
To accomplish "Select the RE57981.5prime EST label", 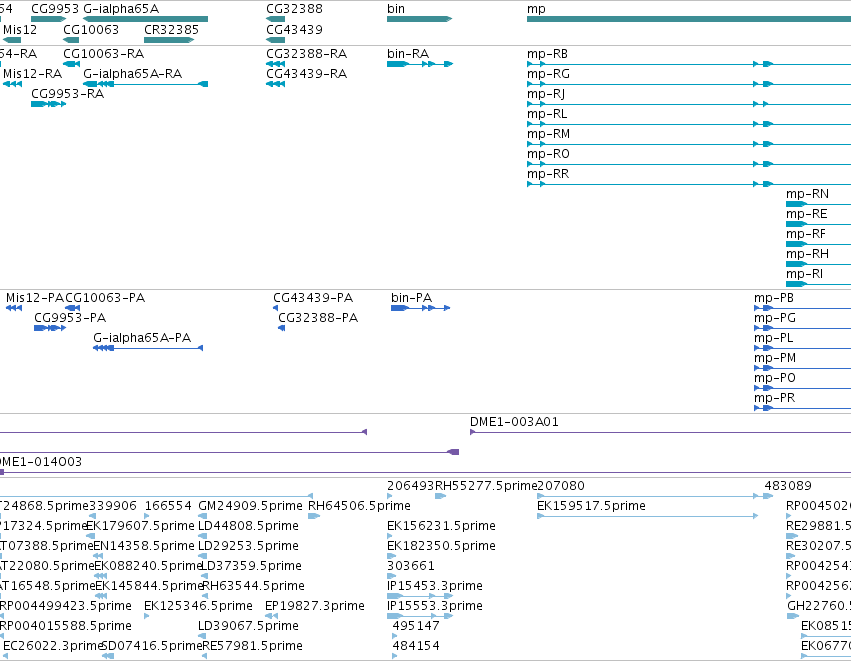I will point(252,646).
